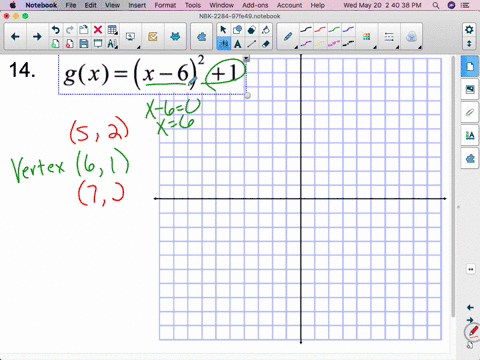Open the File menu
The image size is (480, 360).
click(x=71, y=5)
